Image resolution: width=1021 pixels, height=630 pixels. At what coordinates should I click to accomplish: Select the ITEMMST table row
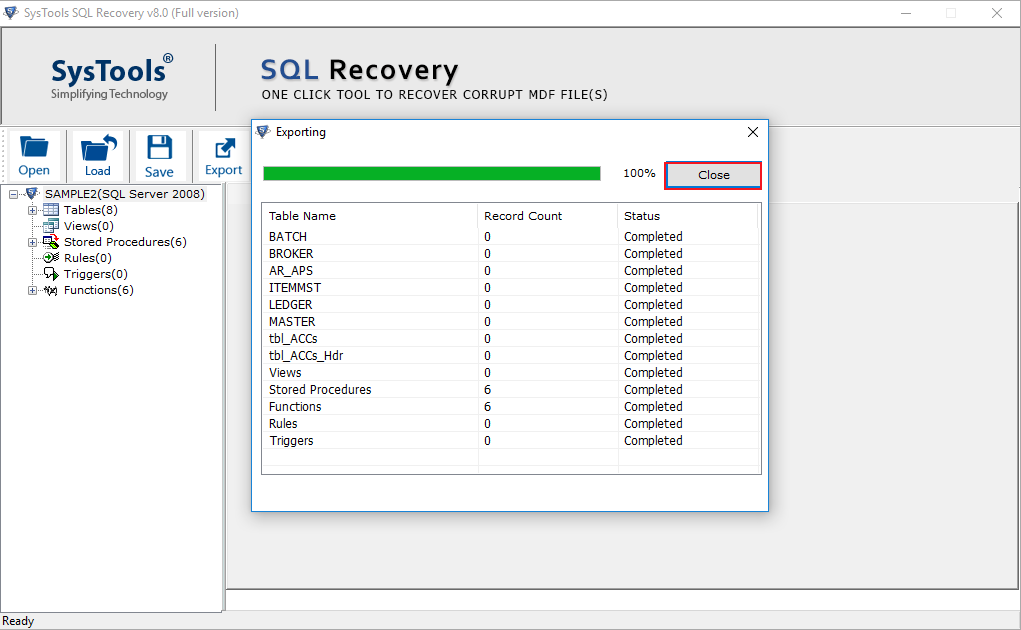[511, 287]
